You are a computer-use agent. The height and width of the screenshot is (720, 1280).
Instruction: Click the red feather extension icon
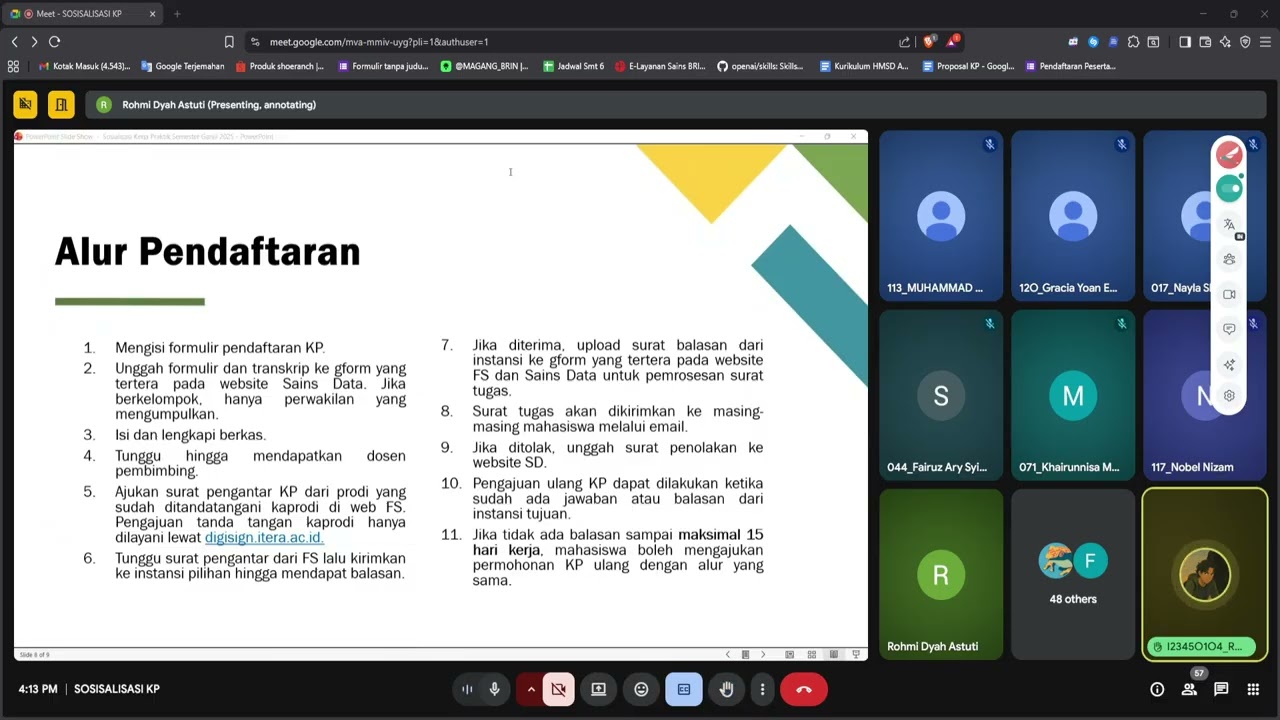(x=1229, y=155)
